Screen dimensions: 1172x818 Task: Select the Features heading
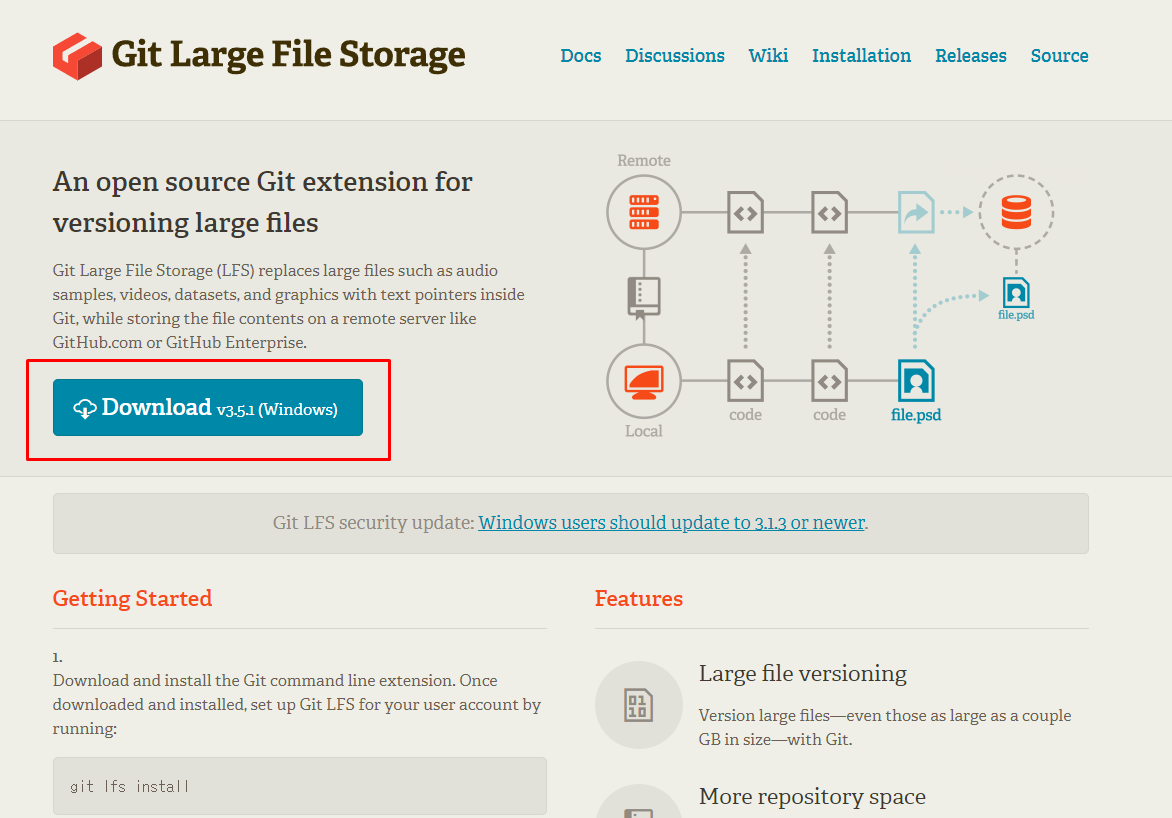point(639,599)
